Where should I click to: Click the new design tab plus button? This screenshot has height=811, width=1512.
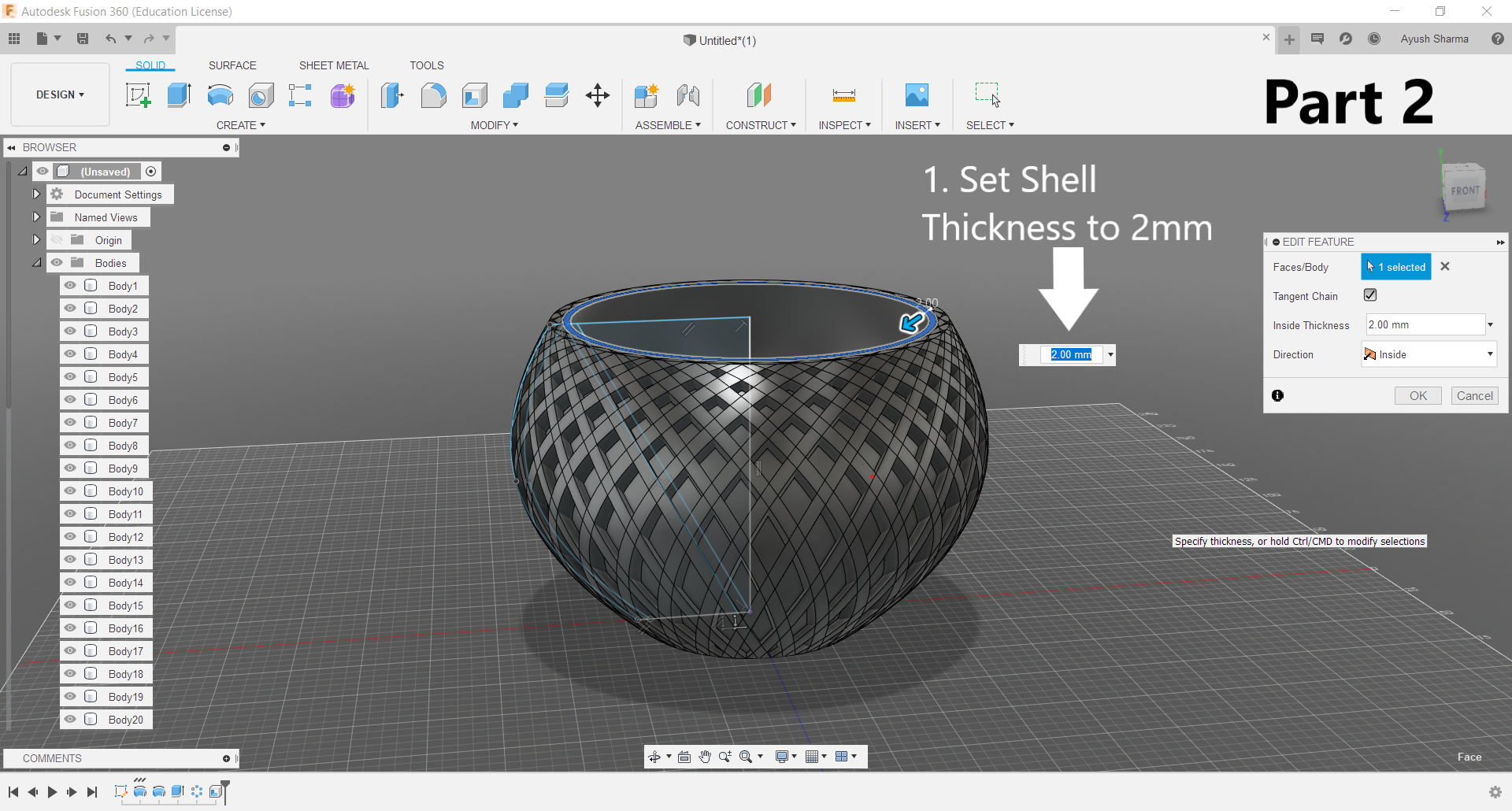tap(1289, 39)
